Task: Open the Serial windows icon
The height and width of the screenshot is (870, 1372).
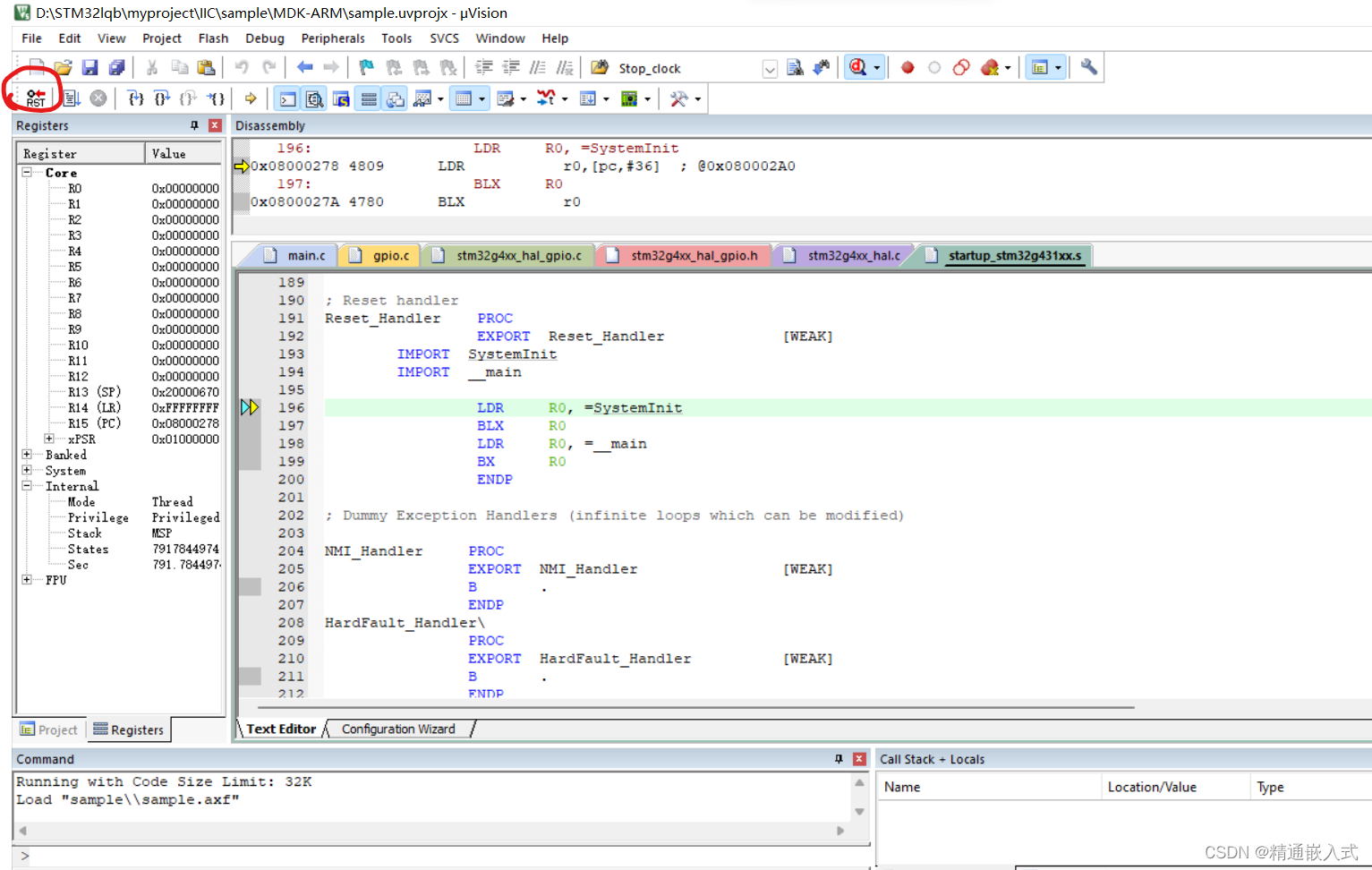Action: (506, 98)
